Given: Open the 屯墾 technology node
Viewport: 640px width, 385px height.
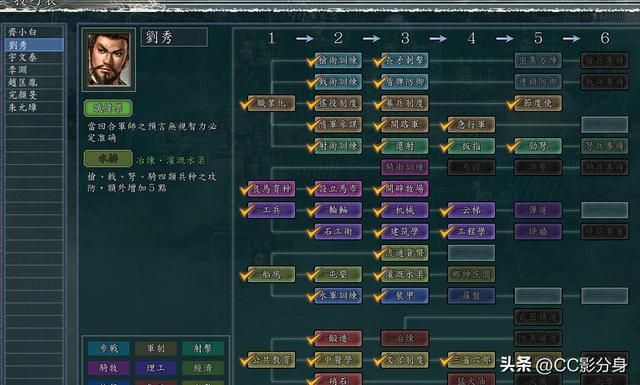Looking at the screenshot, I should 338,274.
